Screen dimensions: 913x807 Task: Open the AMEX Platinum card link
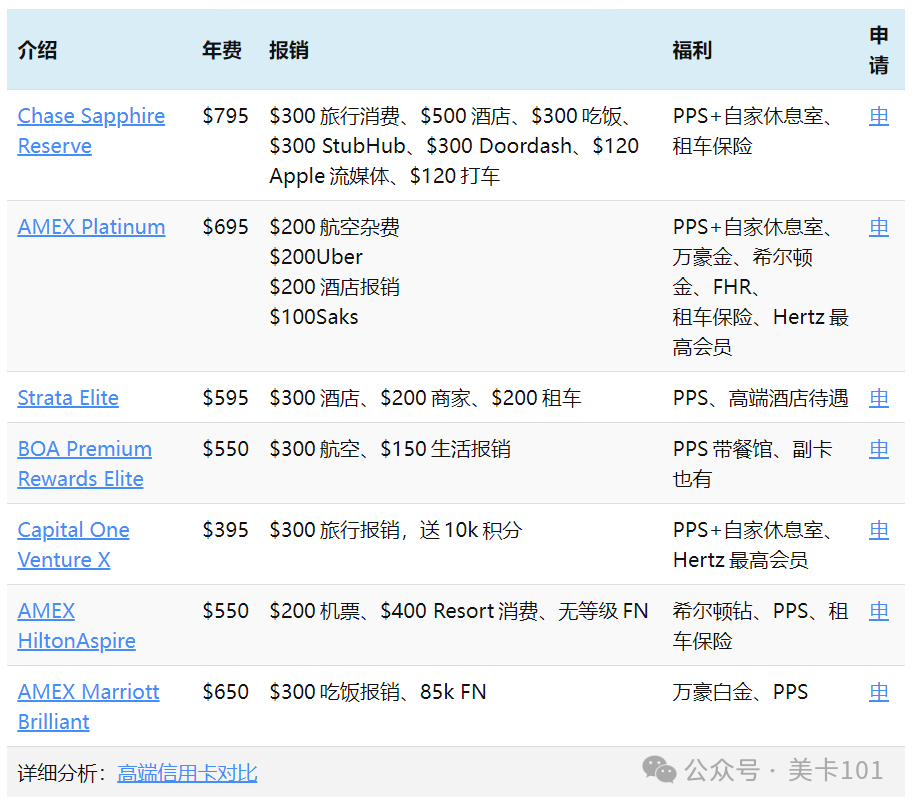91,226
